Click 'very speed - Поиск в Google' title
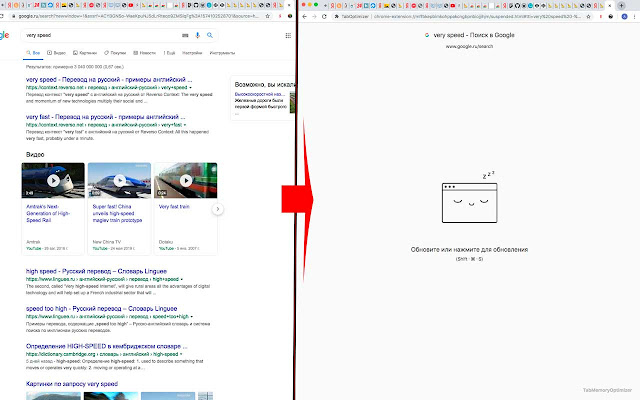This screenshot has width=640, height=400. click(474, 35)
